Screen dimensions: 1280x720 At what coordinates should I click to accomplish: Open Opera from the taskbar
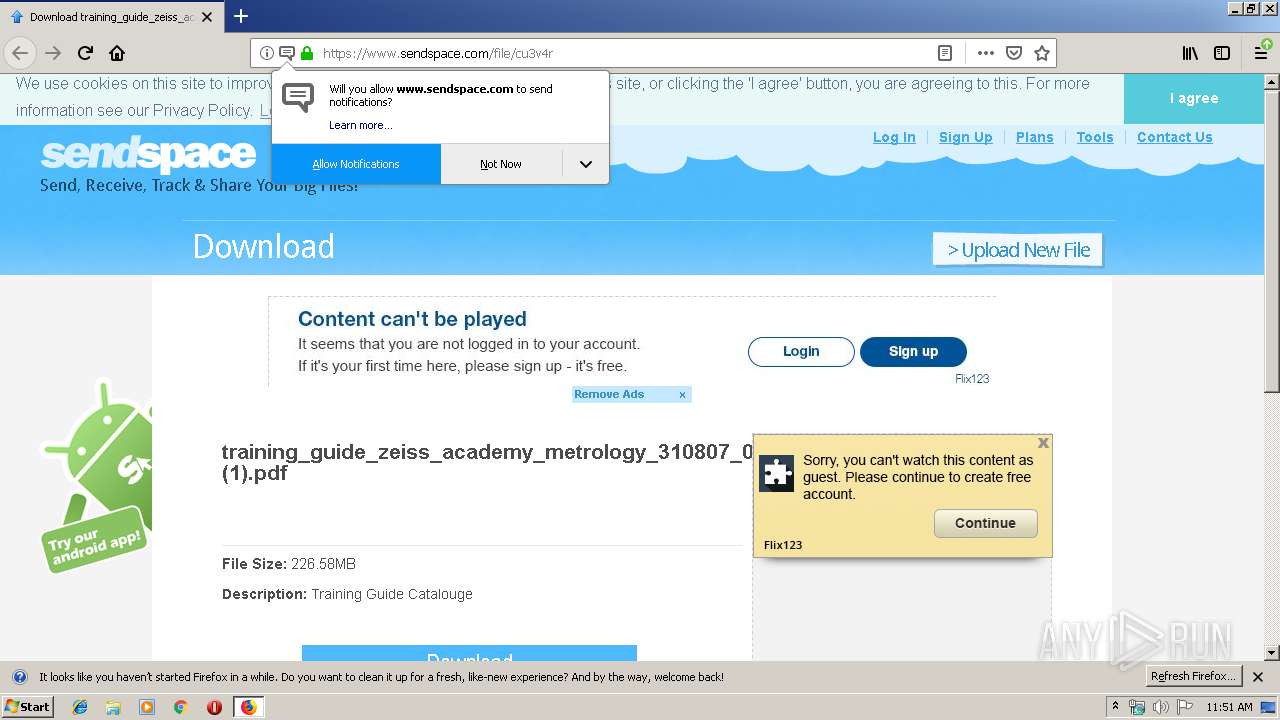pos(214,707)
